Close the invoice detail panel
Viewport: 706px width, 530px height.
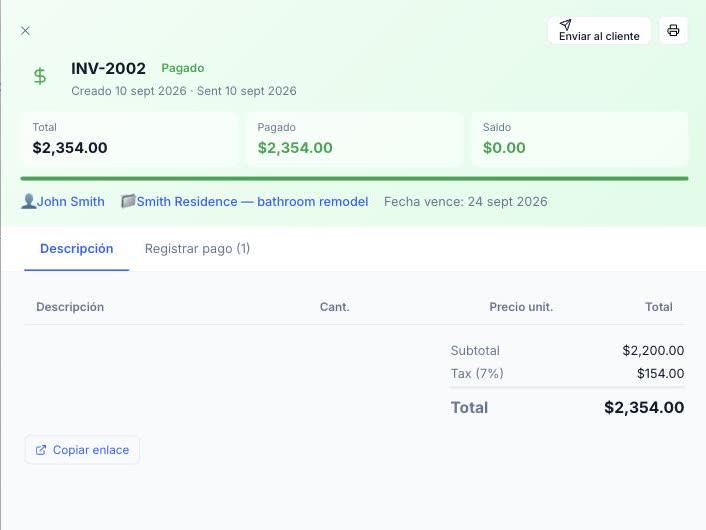coord(25,31)
